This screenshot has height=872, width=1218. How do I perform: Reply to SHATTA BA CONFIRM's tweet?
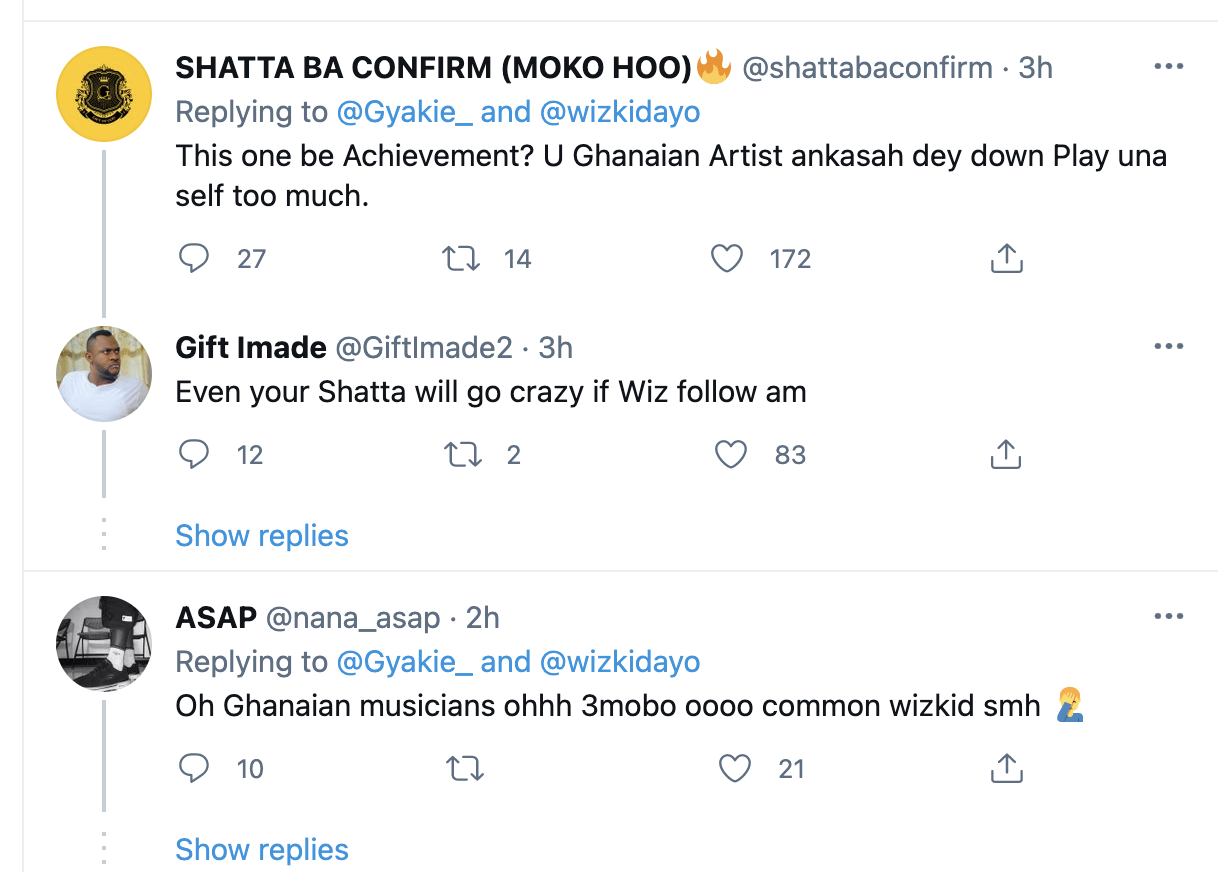tap(194, 259)
